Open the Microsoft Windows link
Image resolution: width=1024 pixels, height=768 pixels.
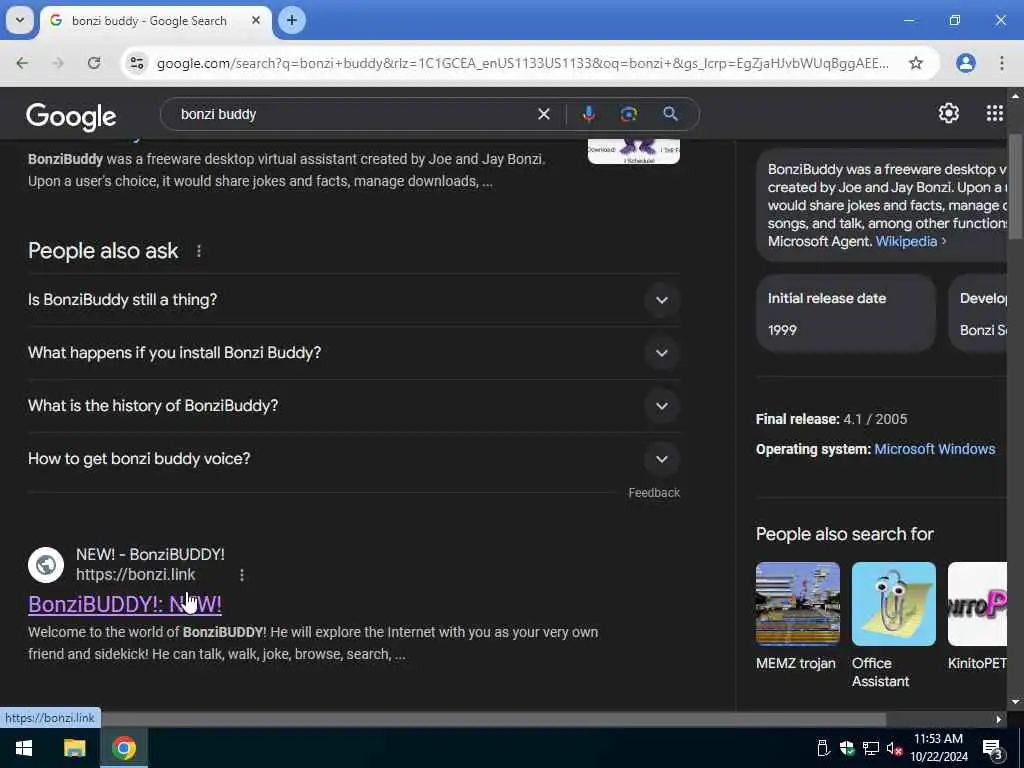tap(935, 449)
